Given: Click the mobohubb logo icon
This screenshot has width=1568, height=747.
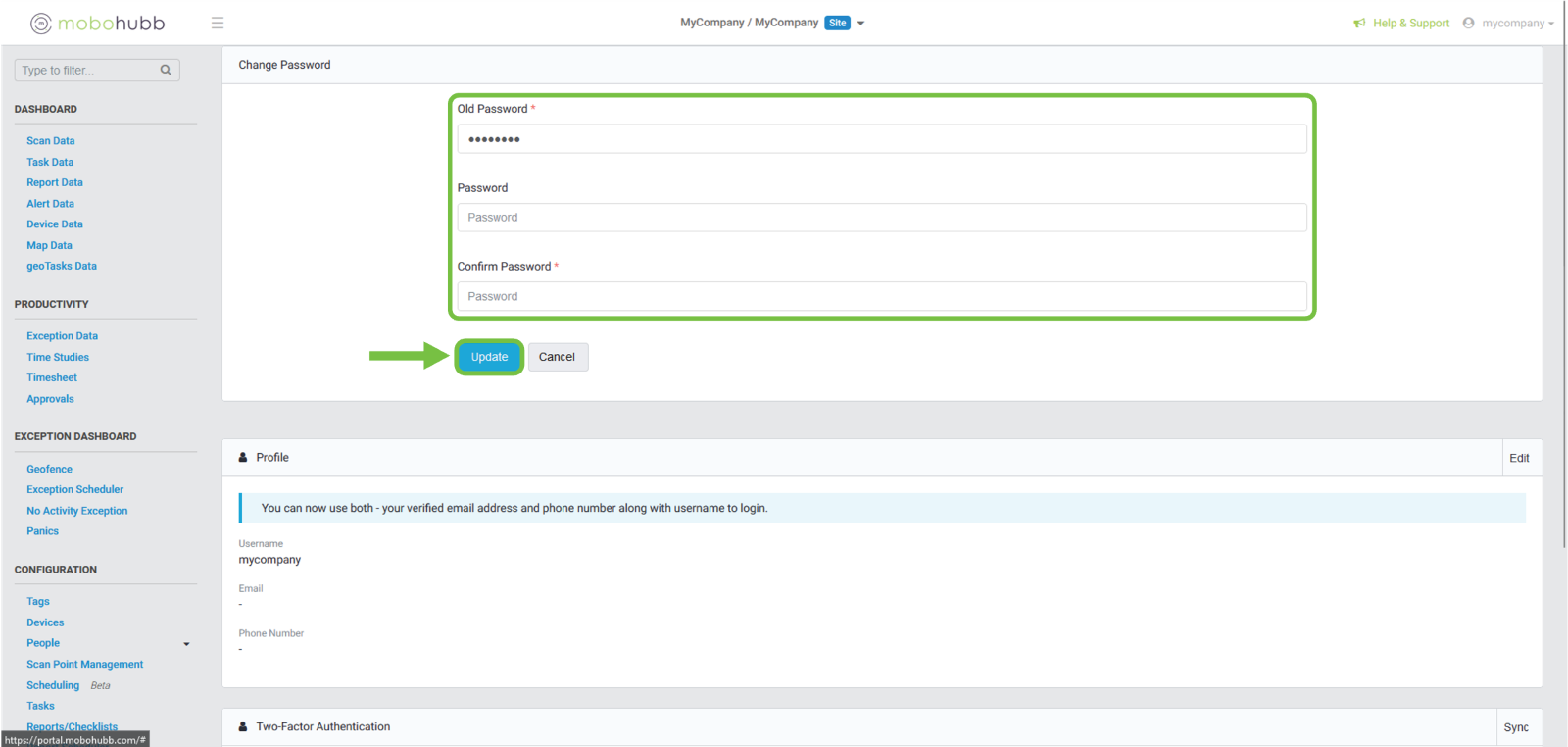Looking at the screenshot, I should tap(41, 24).
